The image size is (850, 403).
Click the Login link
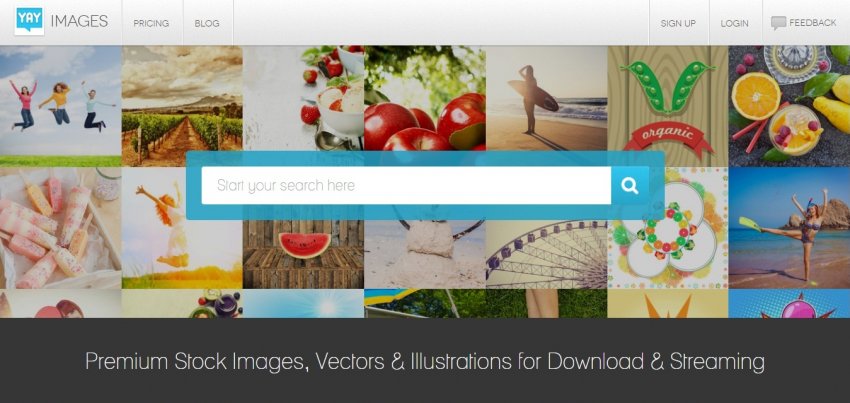coord(735,23)
